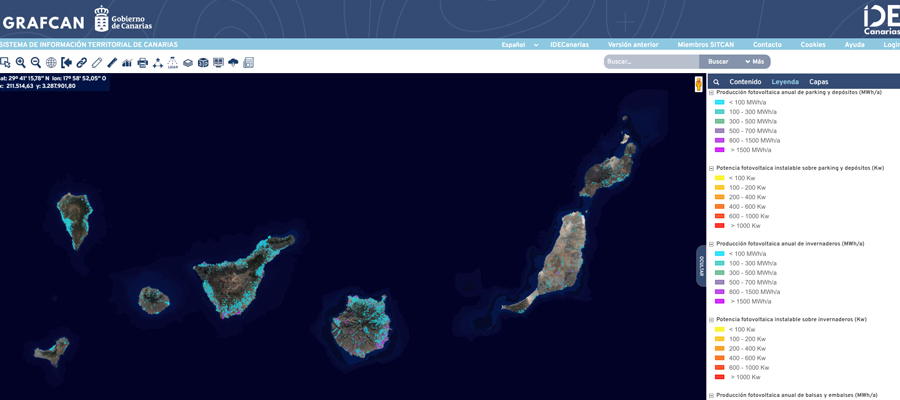
Task: Click into the Buscar... search field
Action: [x=650, y=61]
